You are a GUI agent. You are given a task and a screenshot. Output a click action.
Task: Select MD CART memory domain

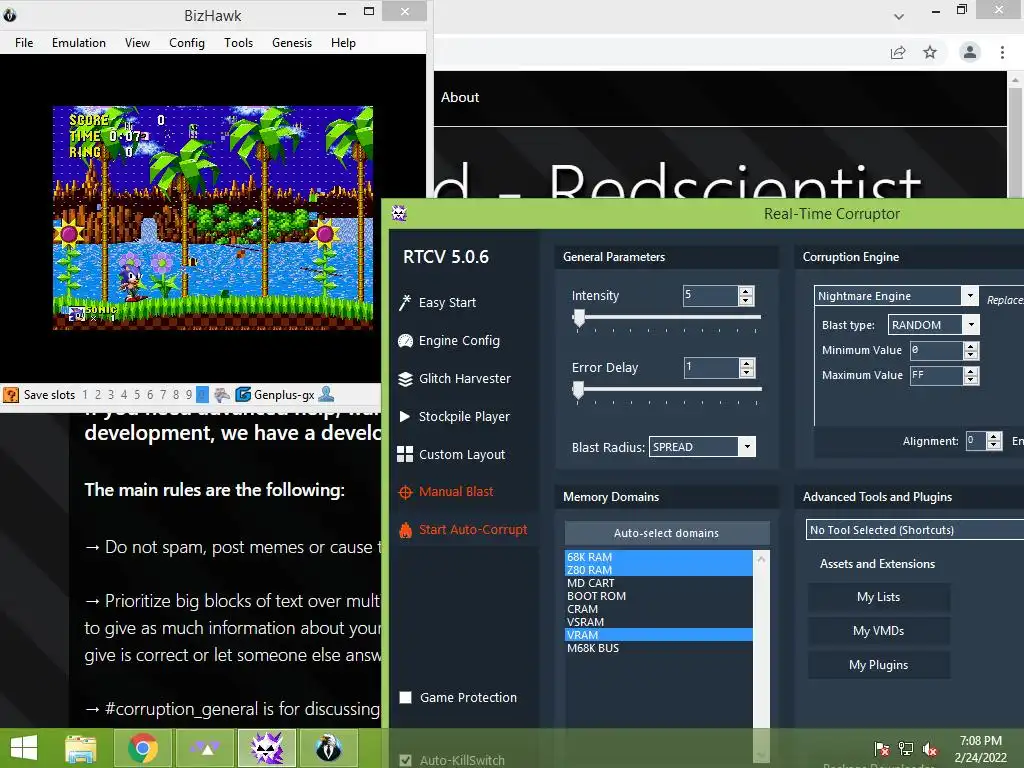coord(658,583)
